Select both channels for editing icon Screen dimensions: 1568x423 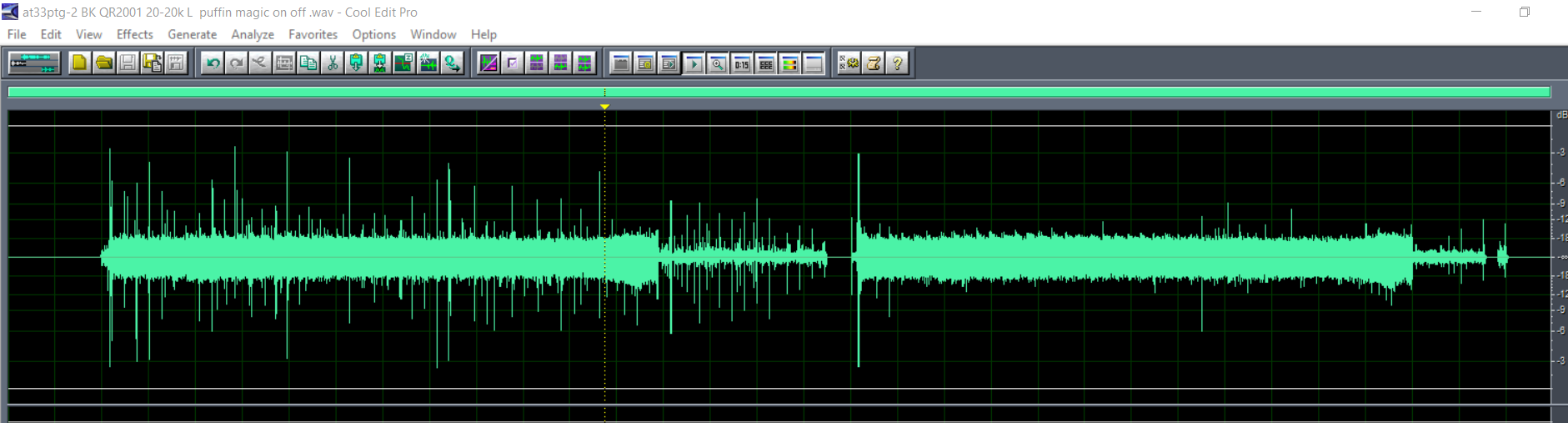tap(584, 63)
